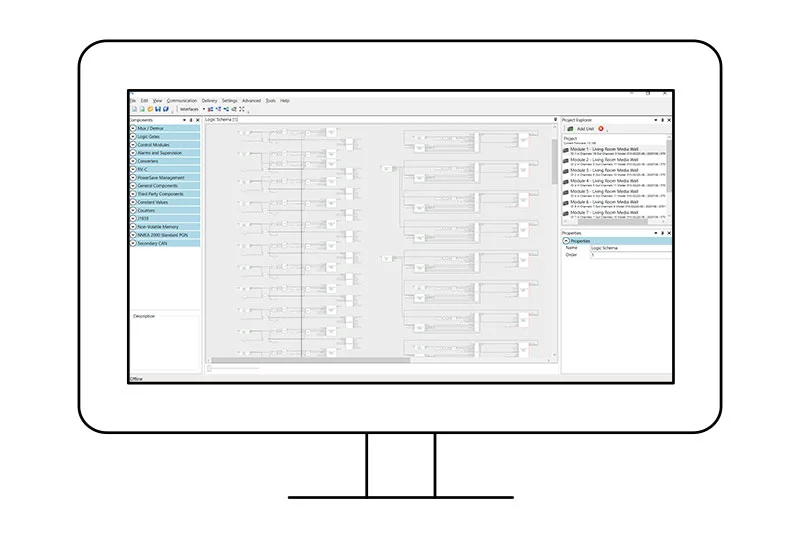Expand Alarms and Supervision category

(133, 153)
